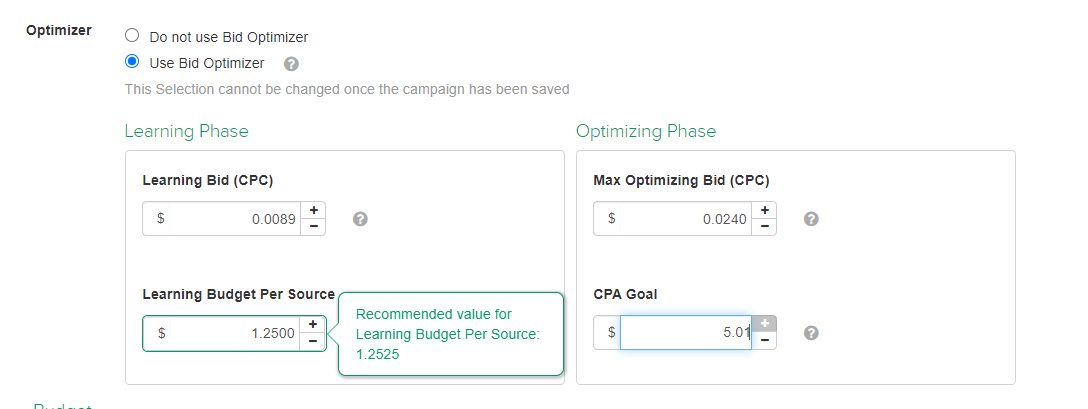
Task: Focus the Learning Budget Per Source input
Action: [x=235, y=333]
